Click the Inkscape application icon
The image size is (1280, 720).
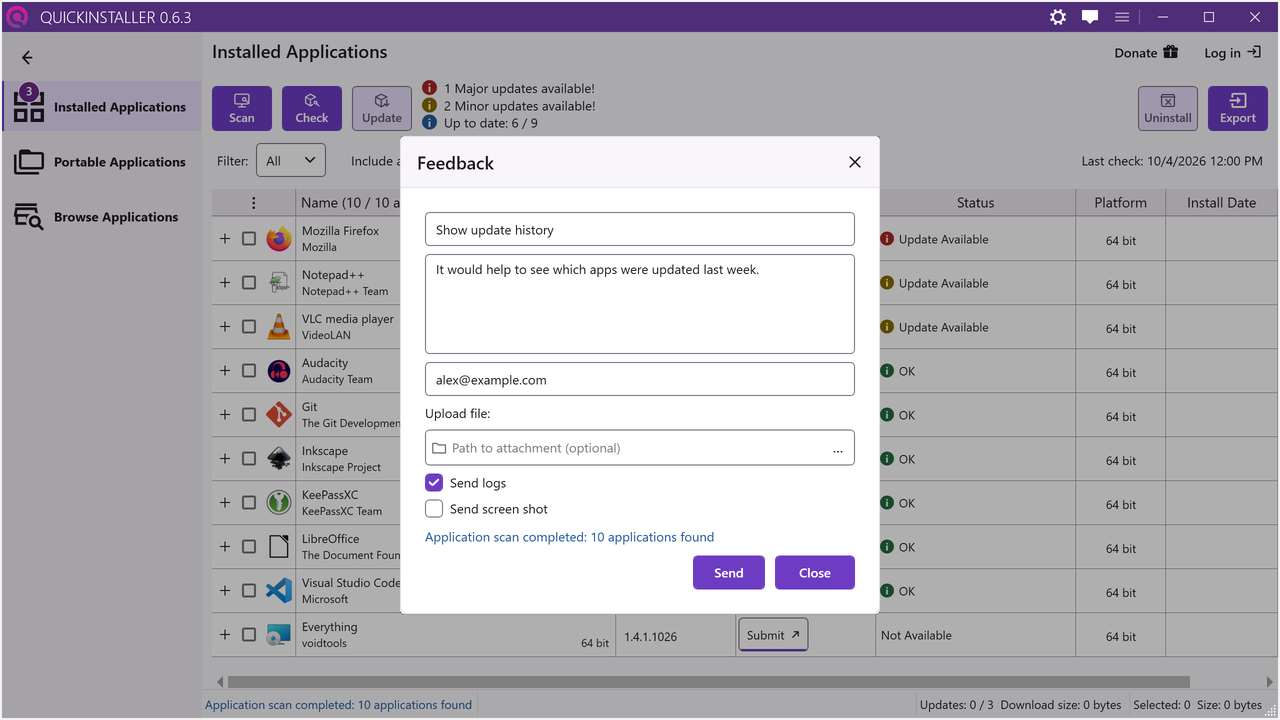point(279,459)
